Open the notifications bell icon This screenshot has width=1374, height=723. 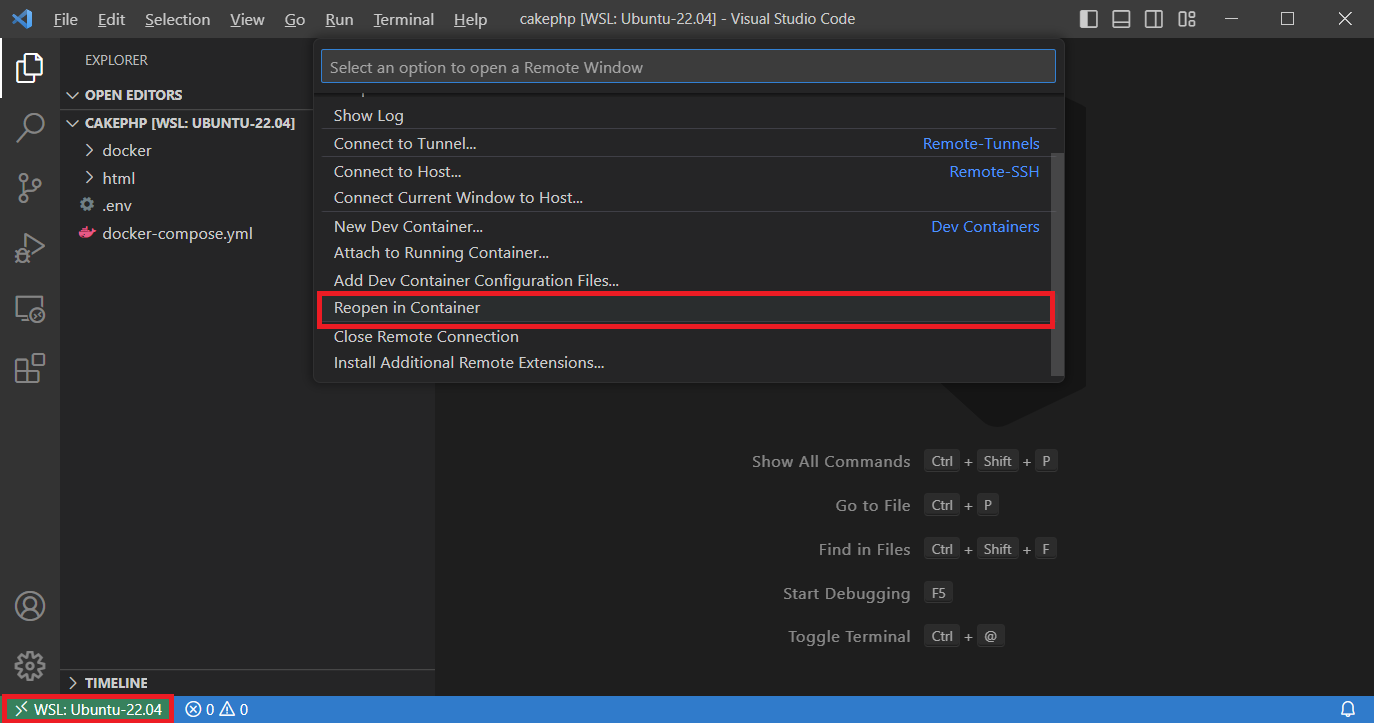tap(1347, 710)
